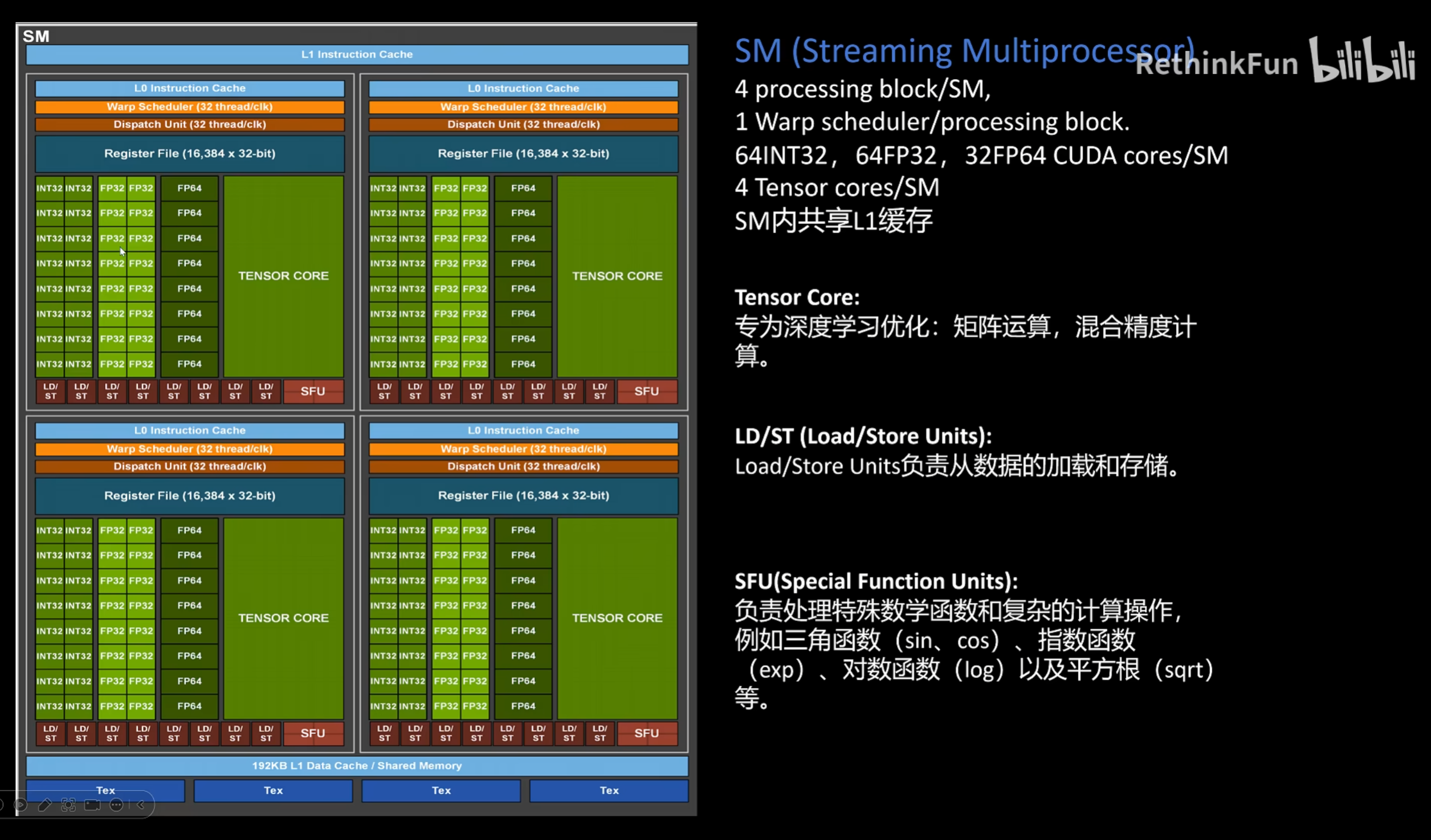This screenshot has width=1431, height=840.
Task: Click the L1 Instruction Cache bar
Action: point(357,55)
